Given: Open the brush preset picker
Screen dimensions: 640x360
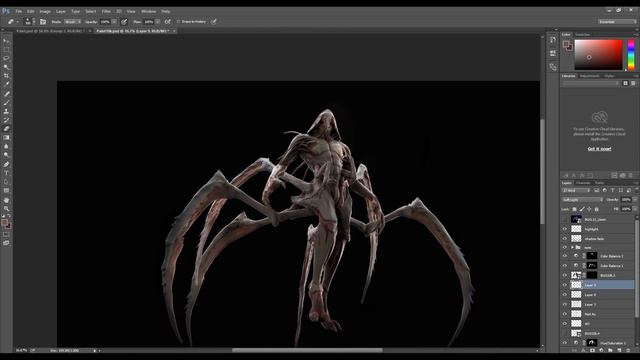Looking at the screenshot, I should tap(28, 22).
